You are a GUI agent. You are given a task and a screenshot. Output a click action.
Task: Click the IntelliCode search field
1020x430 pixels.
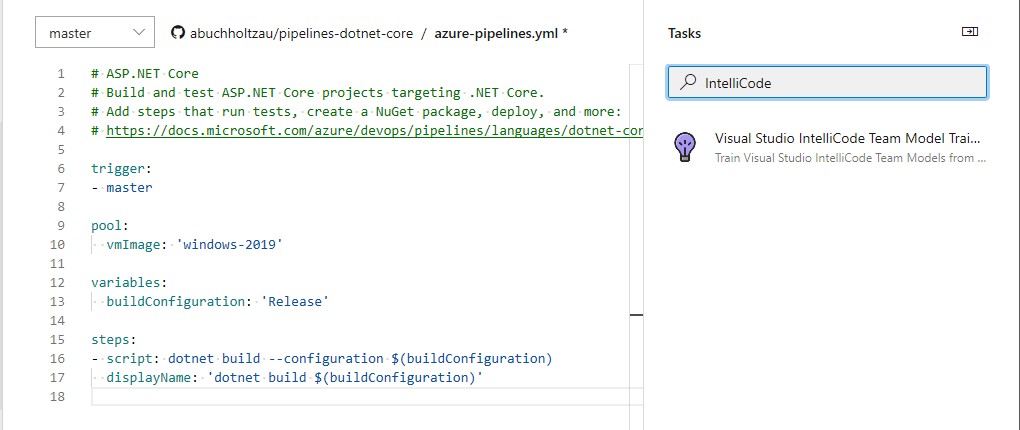827,82
